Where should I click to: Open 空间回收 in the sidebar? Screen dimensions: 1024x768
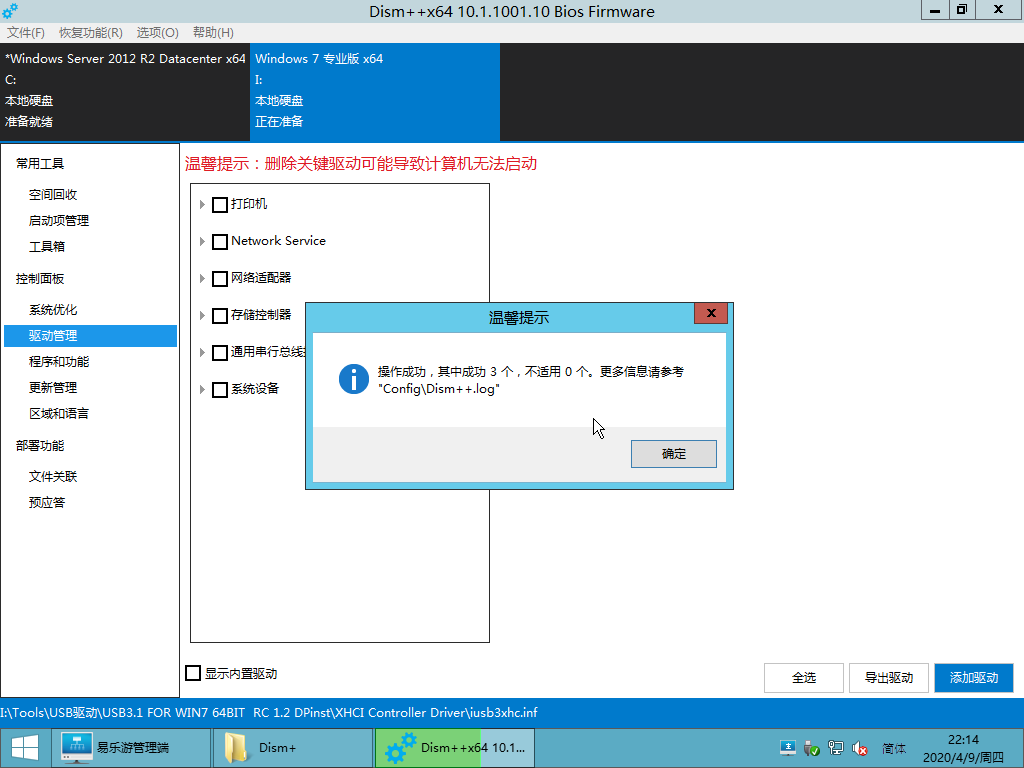point(53,195)
